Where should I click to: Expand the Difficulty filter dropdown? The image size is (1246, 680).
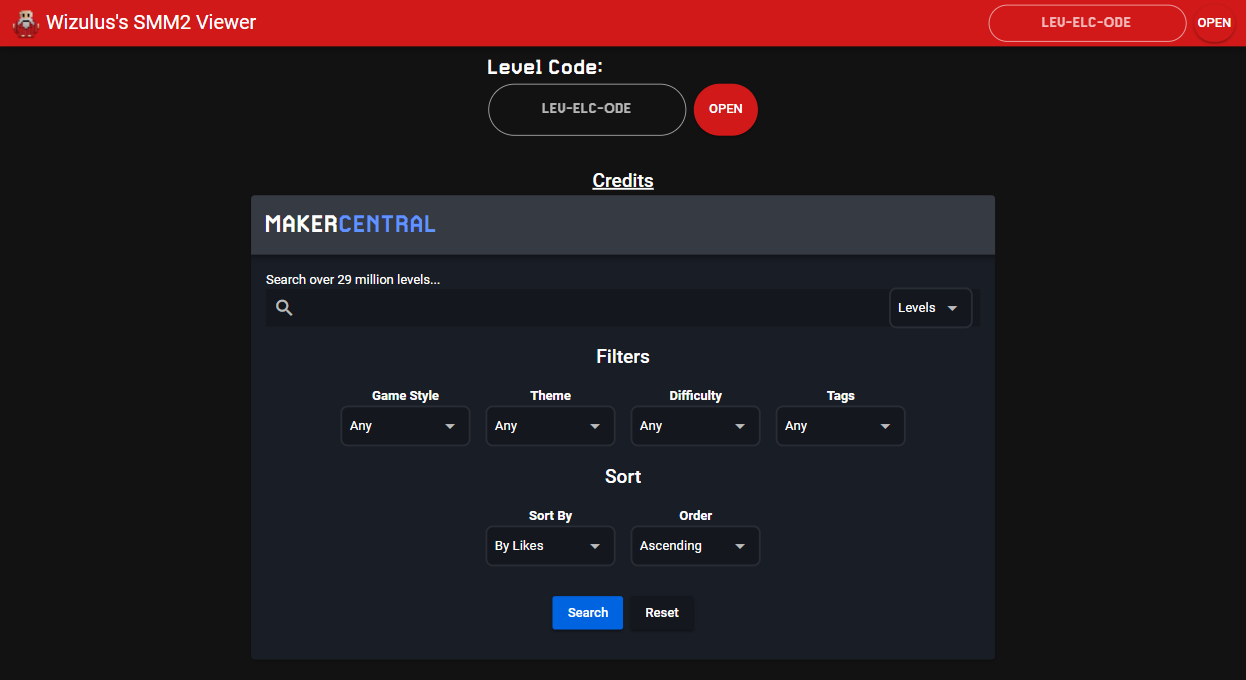[695, 426]
